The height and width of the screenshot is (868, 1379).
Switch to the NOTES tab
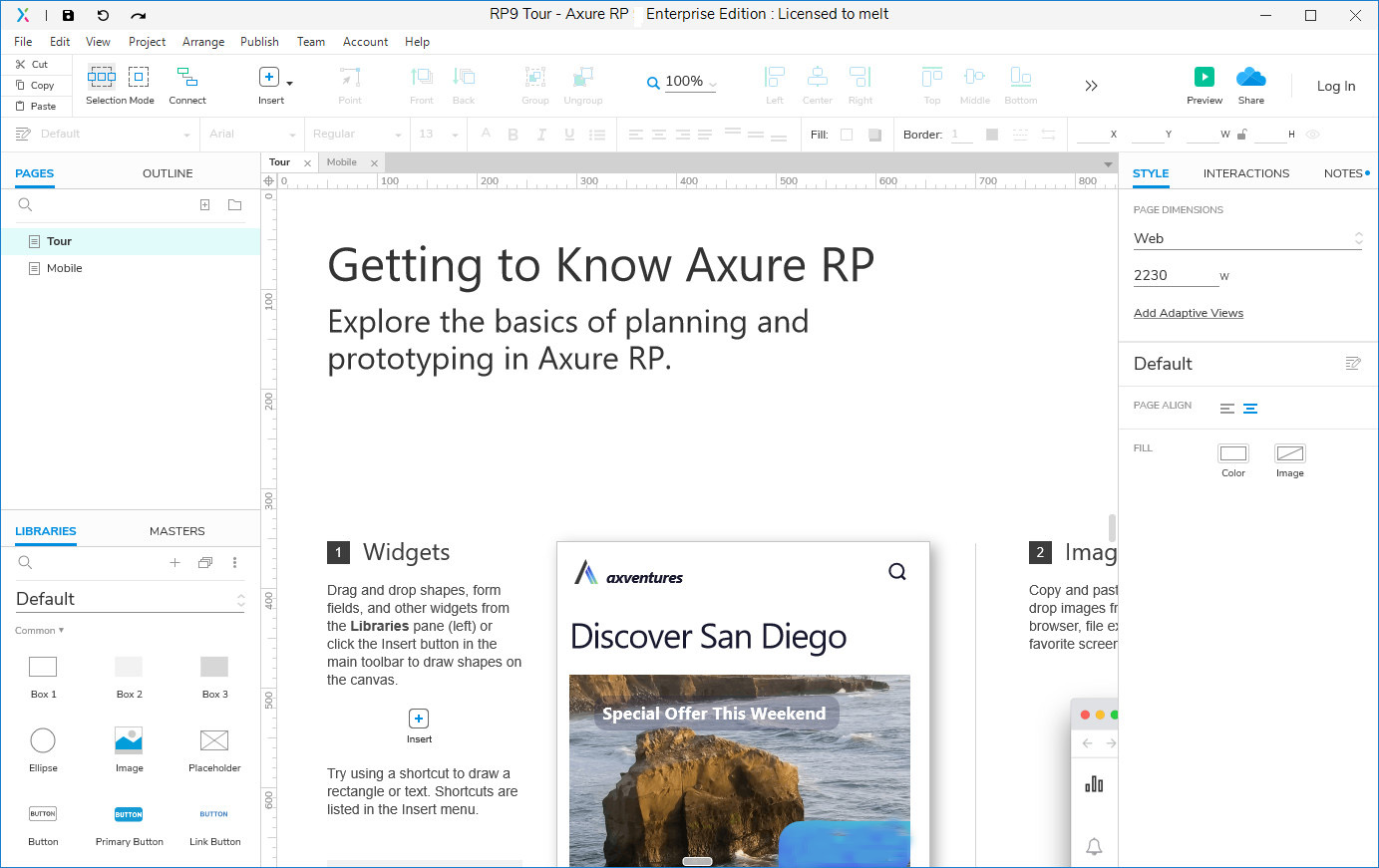(1343, 173)
